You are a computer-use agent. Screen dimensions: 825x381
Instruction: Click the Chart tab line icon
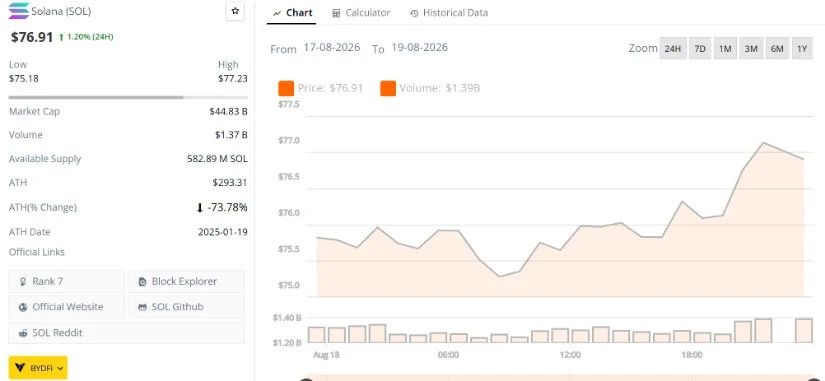[x=277, y=13]
